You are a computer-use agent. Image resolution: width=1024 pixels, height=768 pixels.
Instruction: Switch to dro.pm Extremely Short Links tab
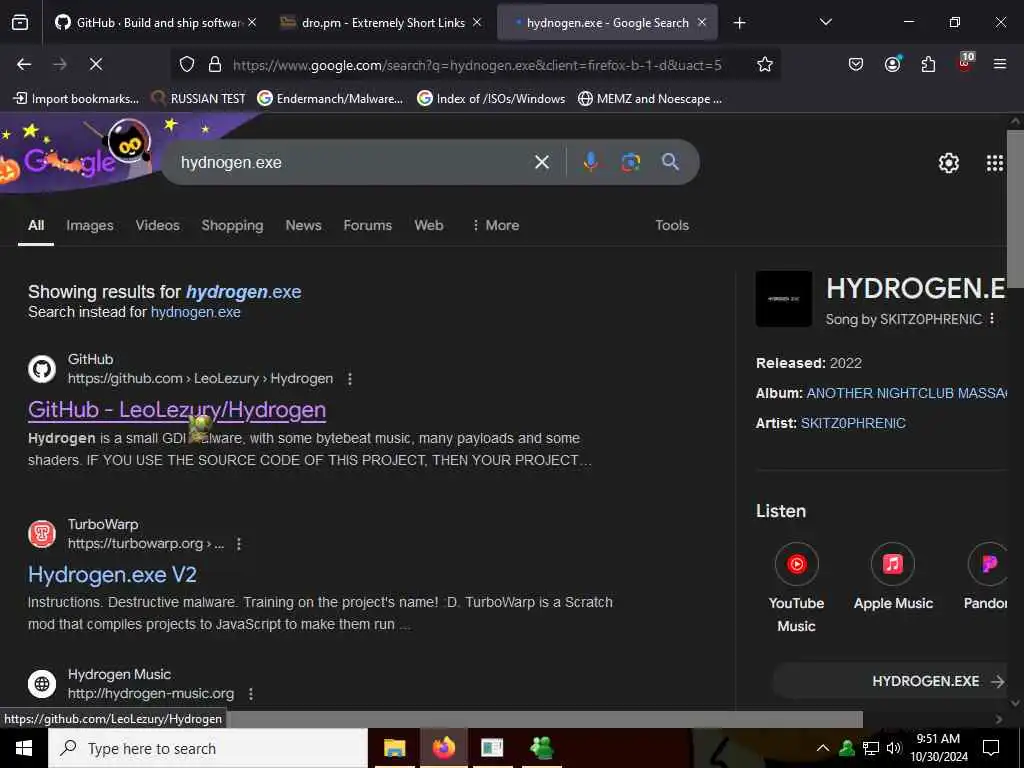pos(382,23)
